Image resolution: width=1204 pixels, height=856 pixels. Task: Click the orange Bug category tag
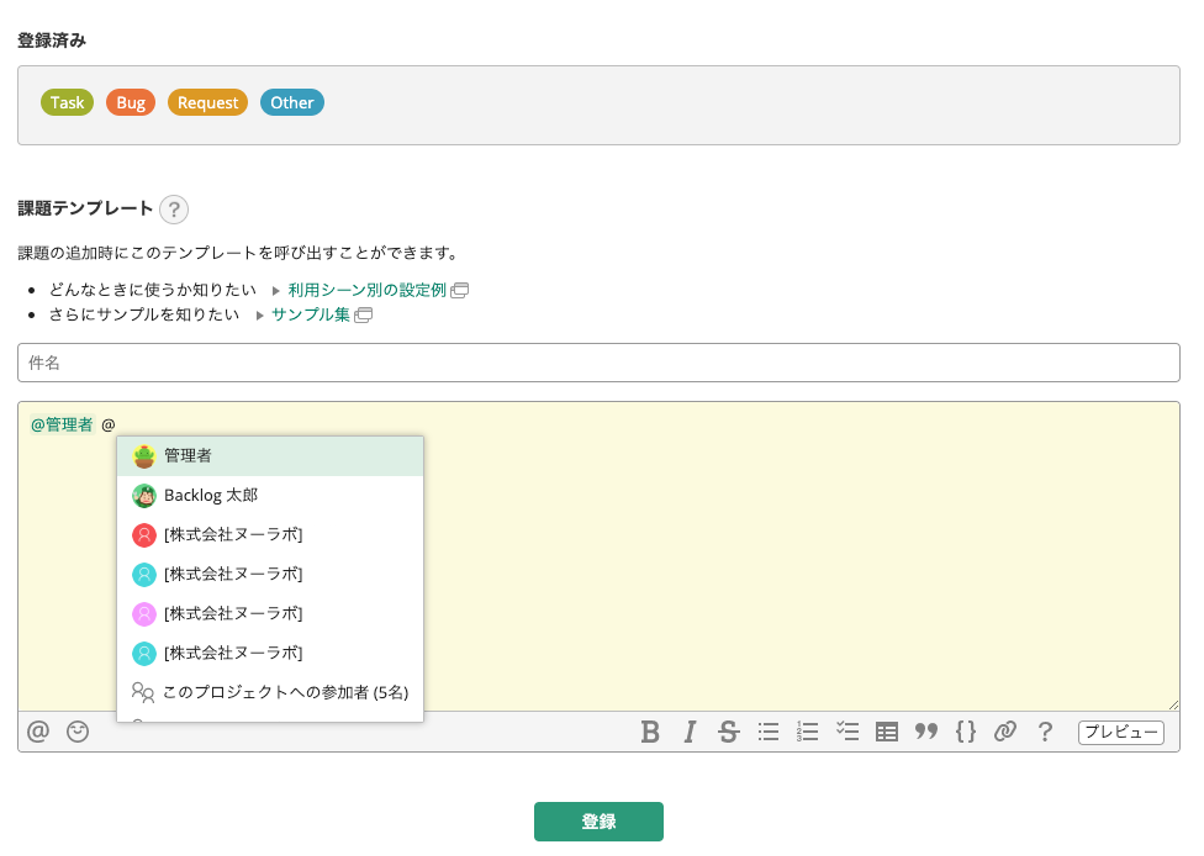pos(131,103)
